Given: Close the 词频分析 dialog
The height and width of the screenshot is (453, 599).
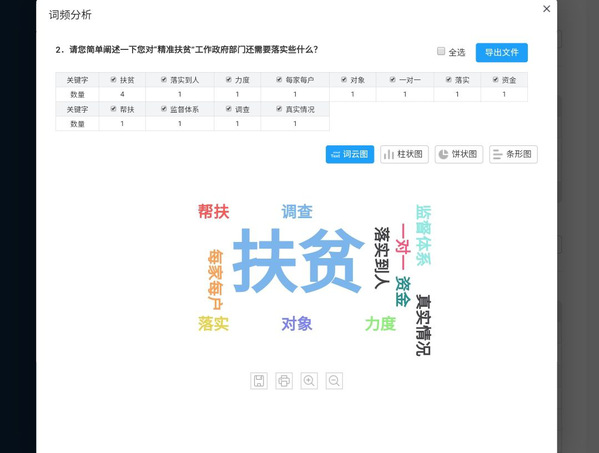Looking at the screenshot, I should 547,9.
